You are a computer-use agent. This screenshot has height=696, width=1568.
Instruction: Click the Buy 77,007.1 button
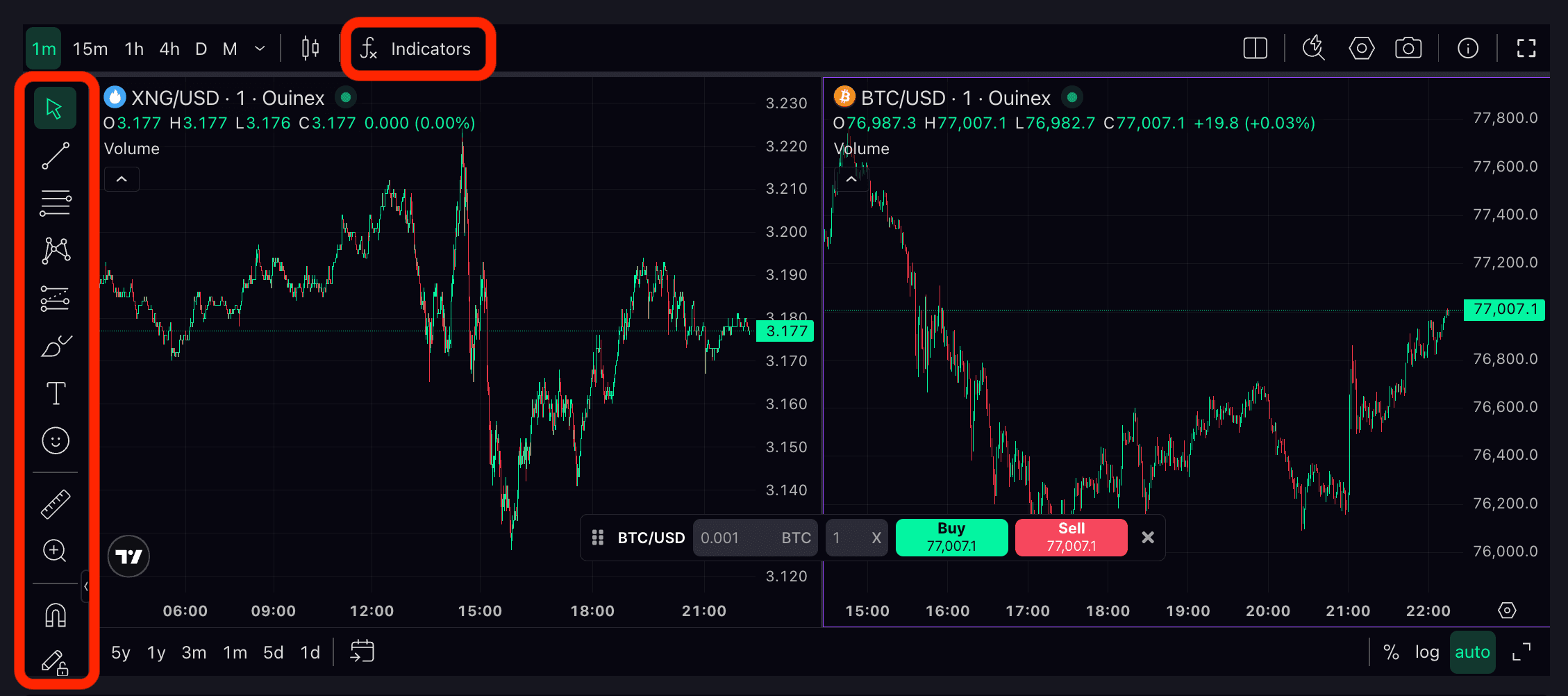coord(951,538)
